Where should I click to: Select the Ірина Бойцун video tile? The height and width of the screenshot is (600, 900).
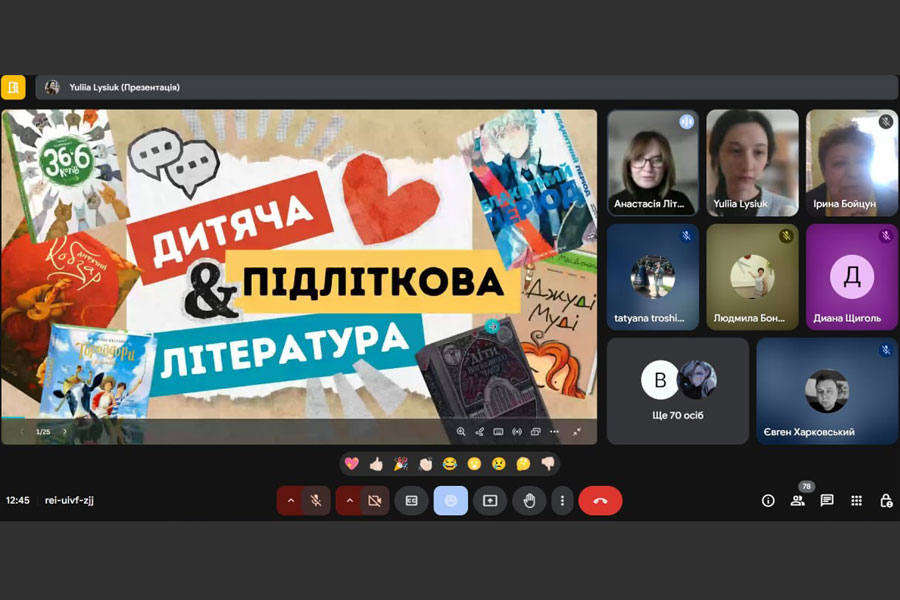[x=852, y=163]
